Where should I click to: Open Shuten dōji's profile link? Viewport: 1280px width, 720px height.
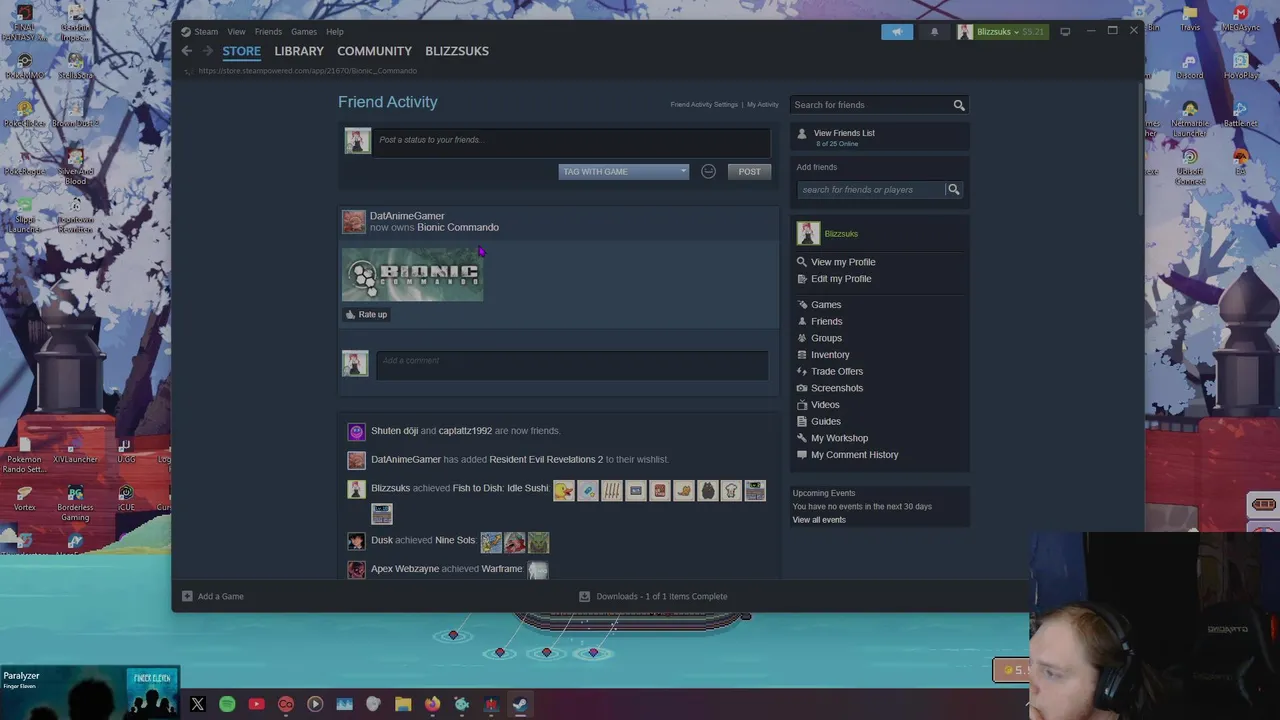coord(394,431)
